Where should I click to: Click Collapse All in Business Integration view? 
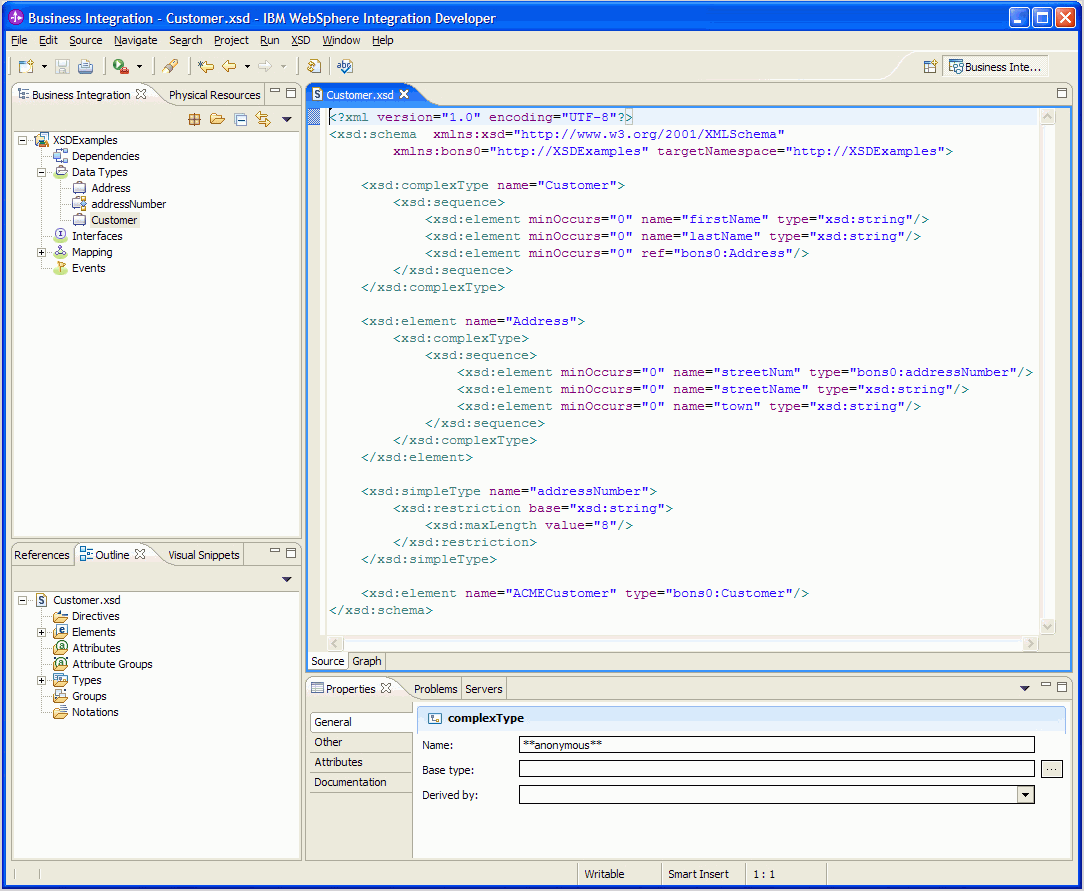pyautogui.click(x=240, y=119)
